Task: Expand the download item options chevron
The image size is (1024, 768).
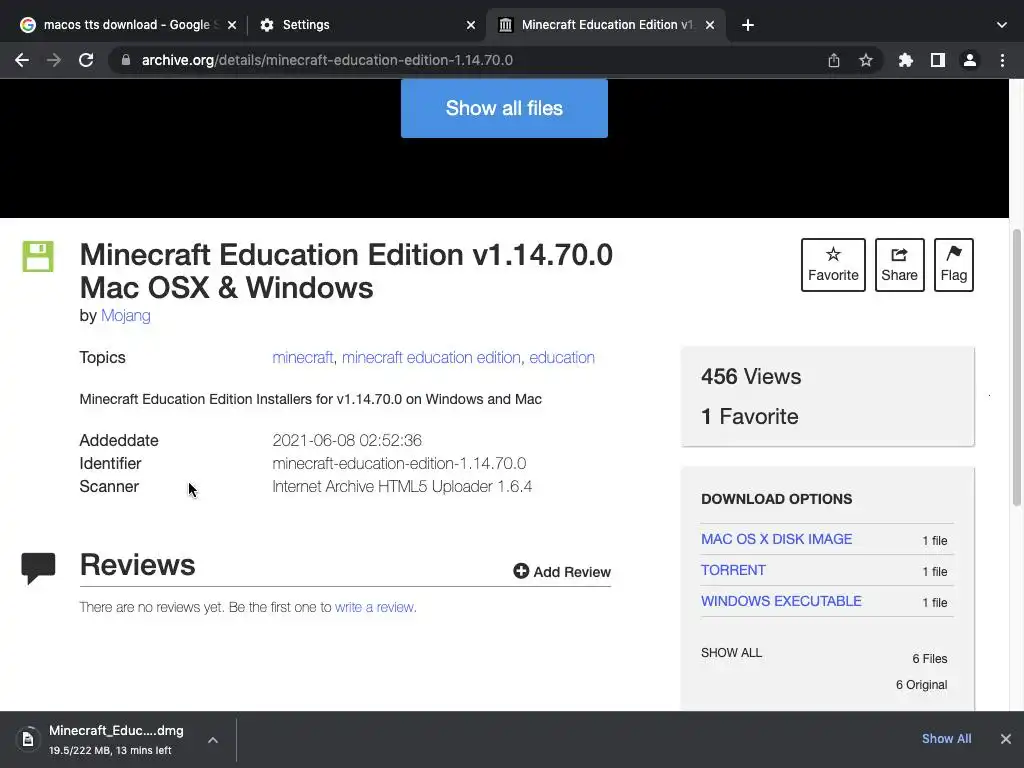Action: click(x=213, y=740)
